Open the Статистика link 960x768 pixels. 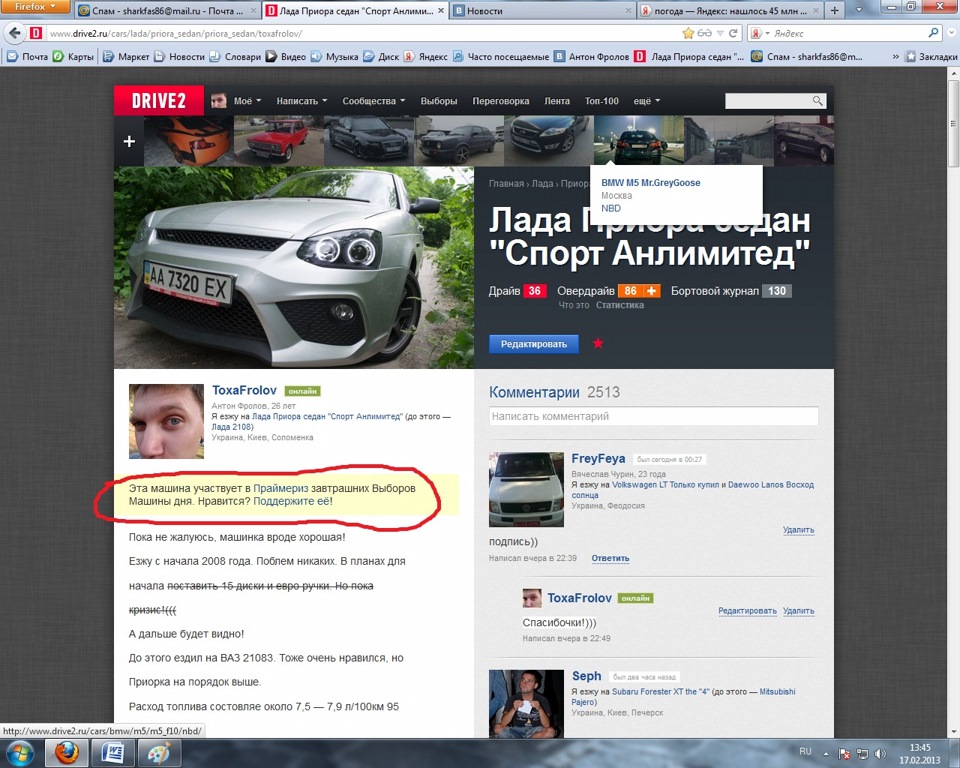[x=620, y=305]
